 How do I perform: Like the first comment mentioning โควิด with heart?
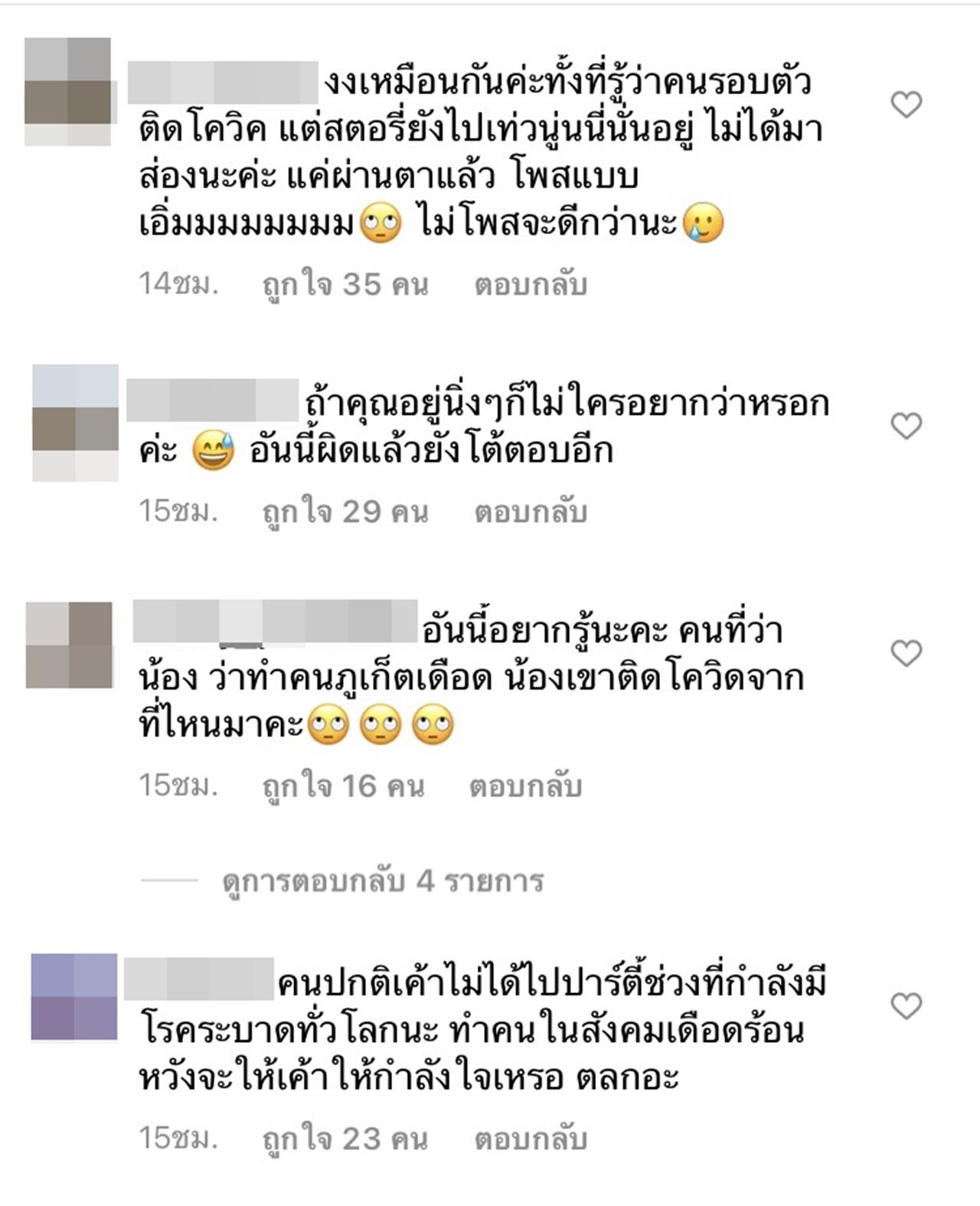click(906, 104)
